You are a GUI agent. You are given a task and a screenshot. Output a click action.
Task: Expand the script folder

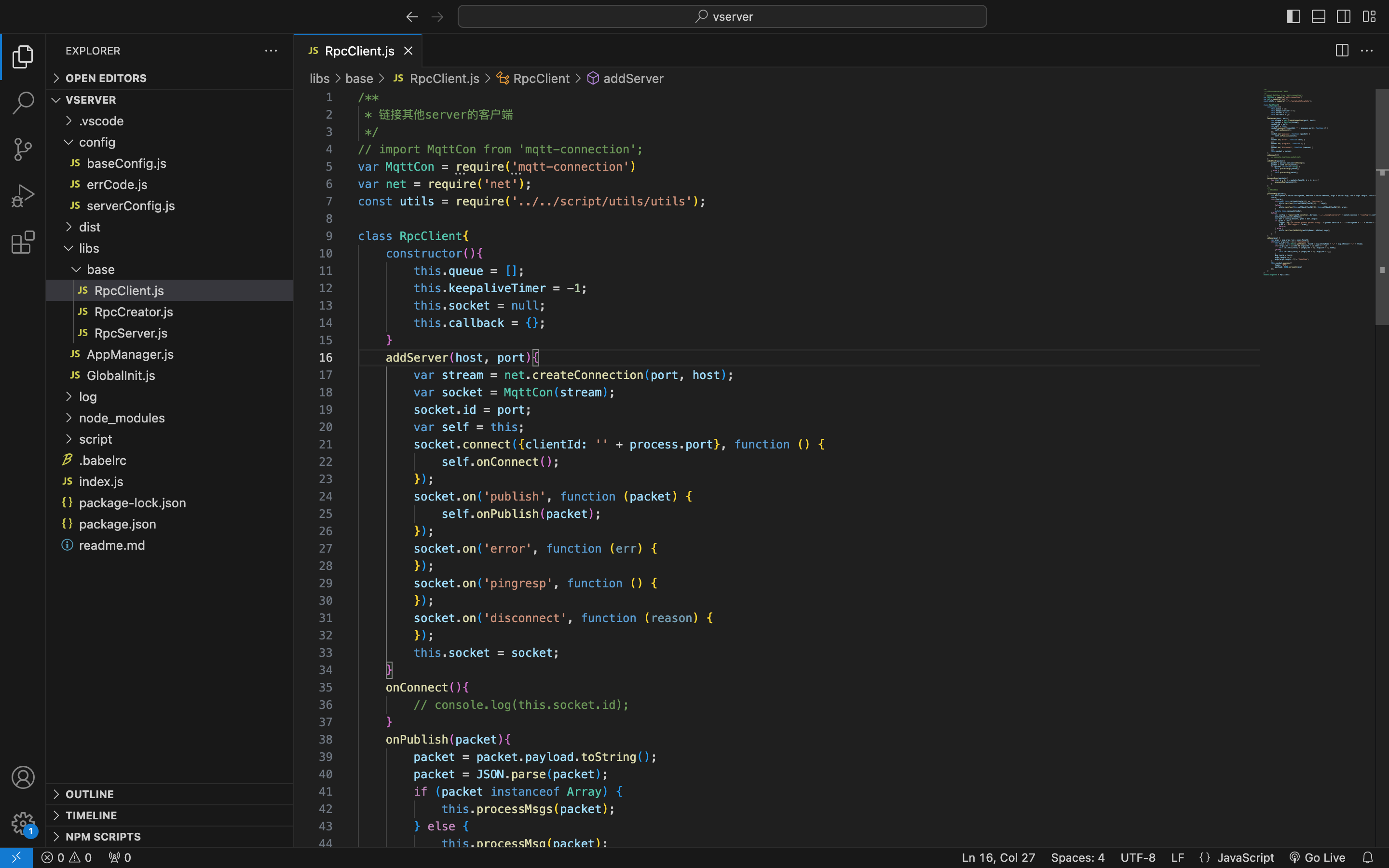(x=170, y=439)
